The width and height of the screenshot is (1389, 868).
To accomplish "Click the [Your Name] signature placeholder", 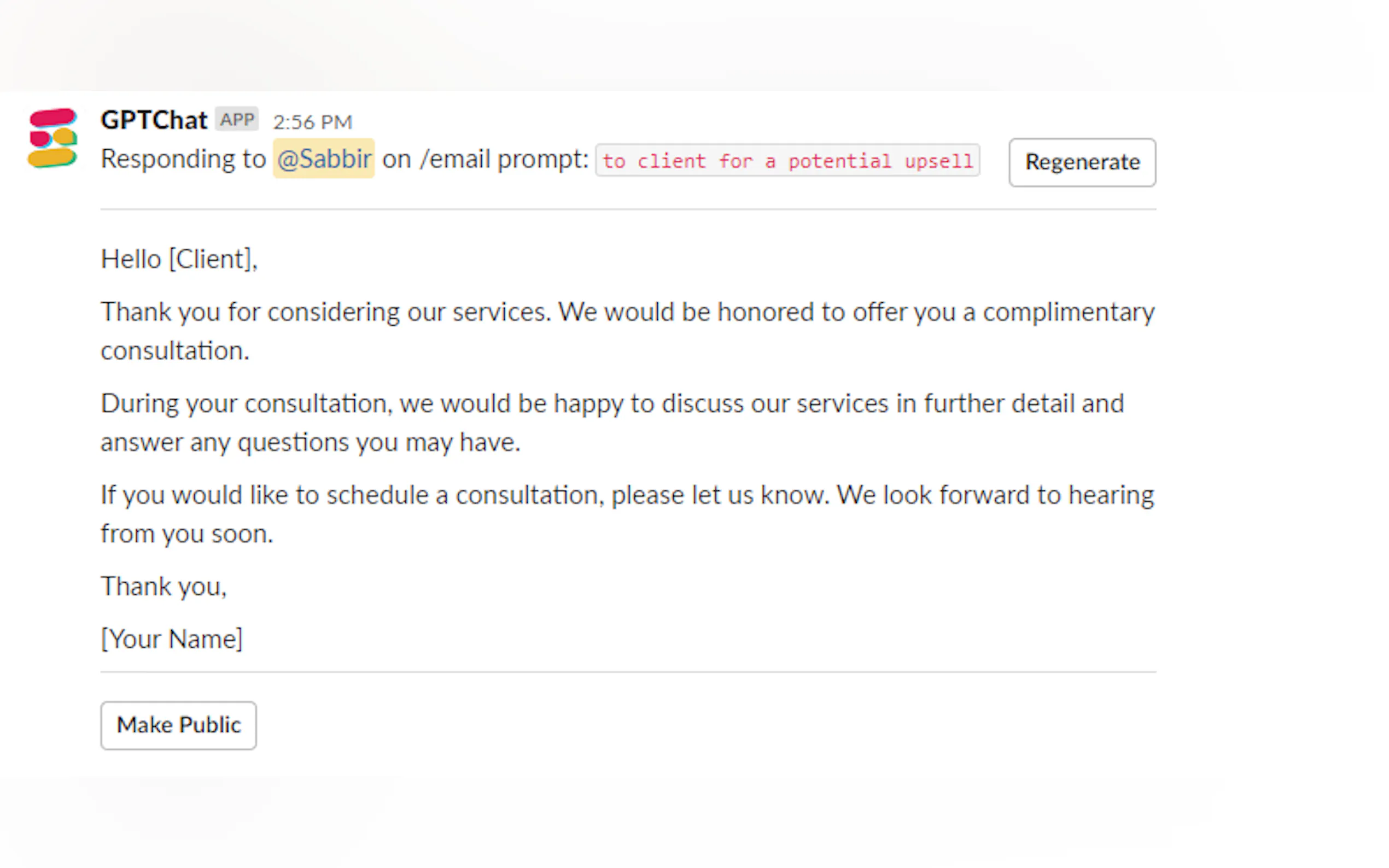I will pos(172,639).
